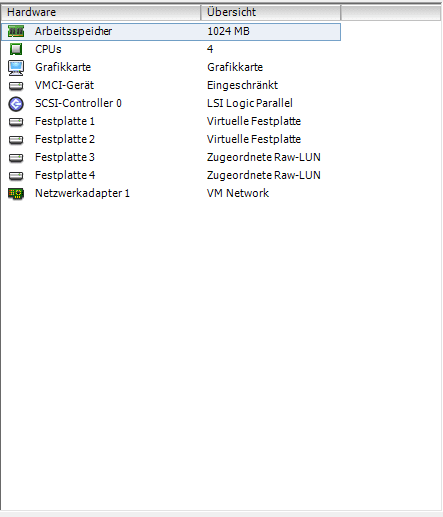Select the Grafikkarte hardware label
Screen dimensions: 443x517
coord(63,67)
